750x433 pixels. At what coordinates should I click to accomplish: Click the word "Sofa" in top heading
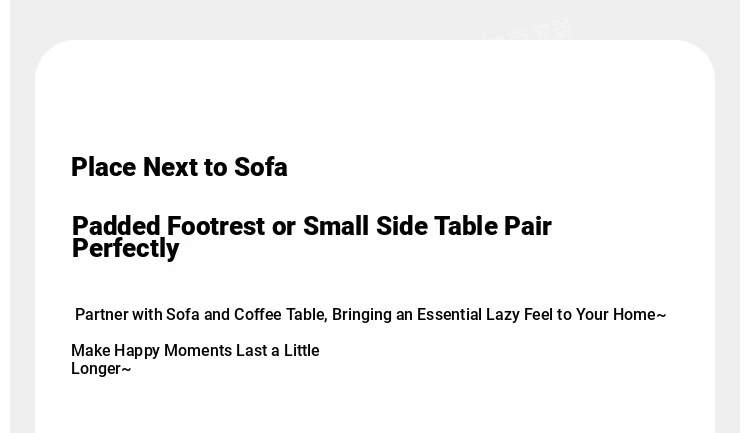pyautogui.click(x=261, y=167)
